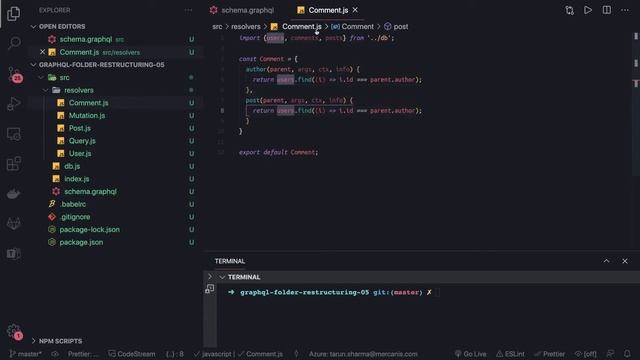Click CodeStream in status bar

tap(131, 354)
